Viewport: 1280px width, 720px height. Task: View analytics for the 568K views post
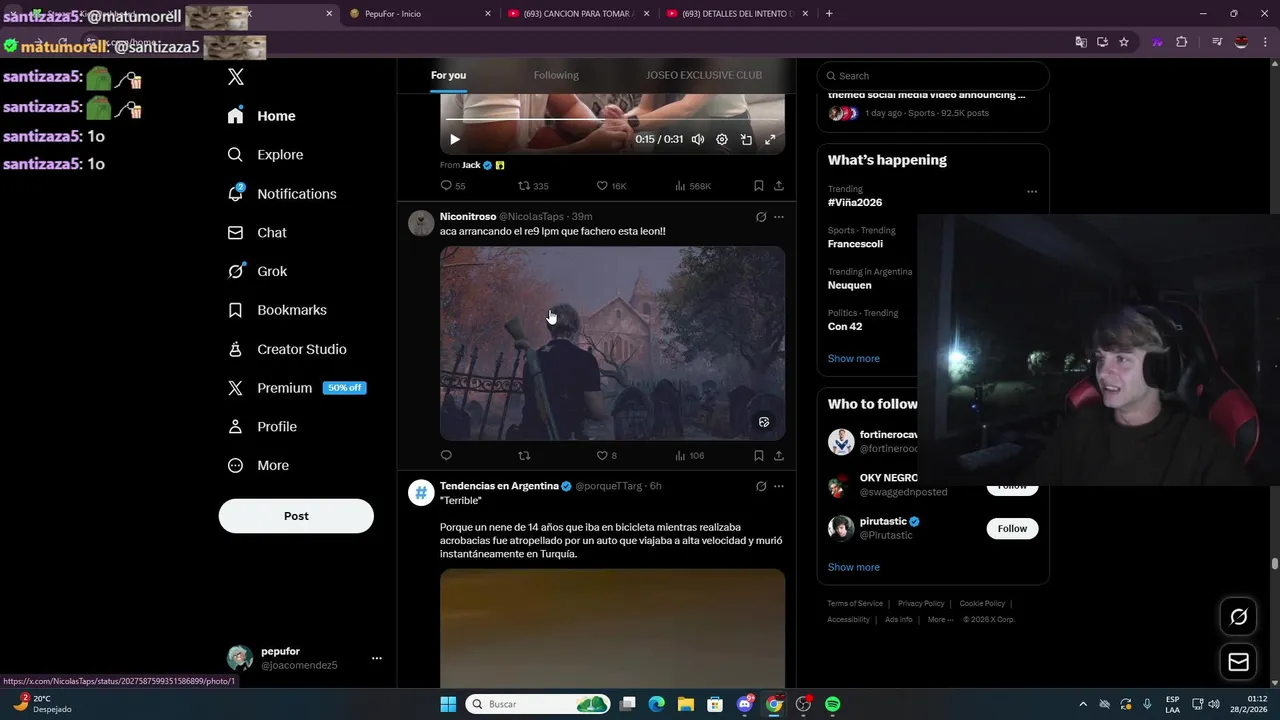(x=693, y=186)
